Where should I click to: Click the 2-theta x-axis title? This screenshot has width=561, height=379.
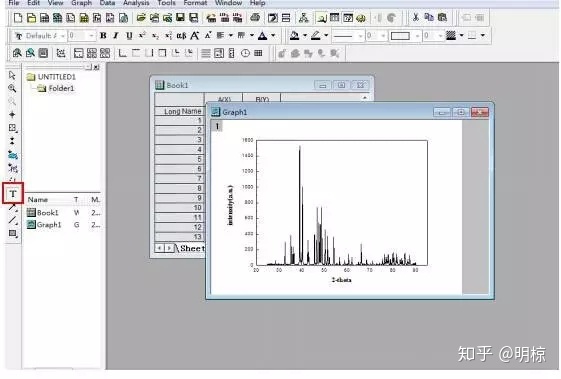click(x=341, y=280)
